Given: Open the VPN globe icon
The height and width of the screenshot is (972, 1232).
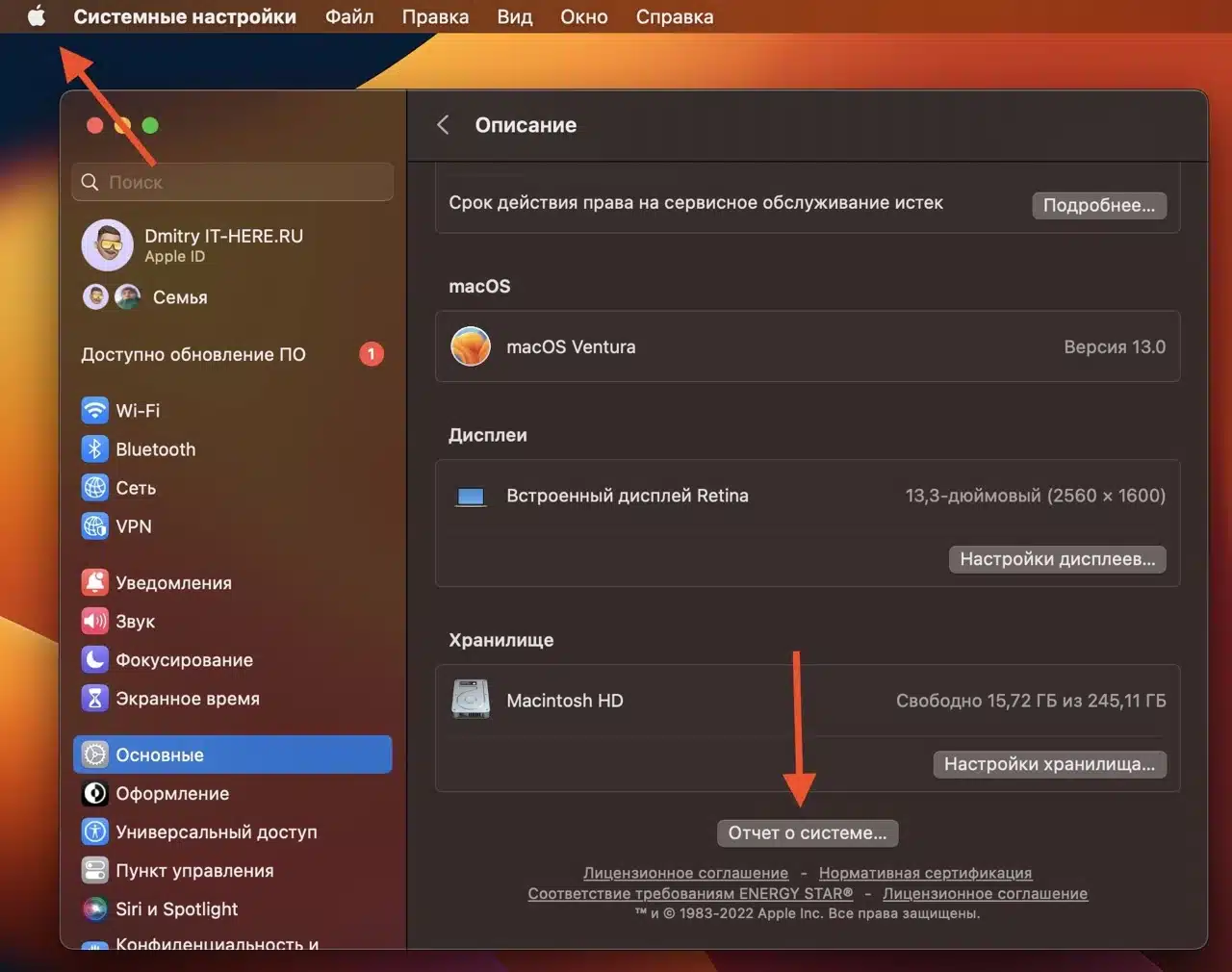Looking at the screenshot, I should coord(94,526).
